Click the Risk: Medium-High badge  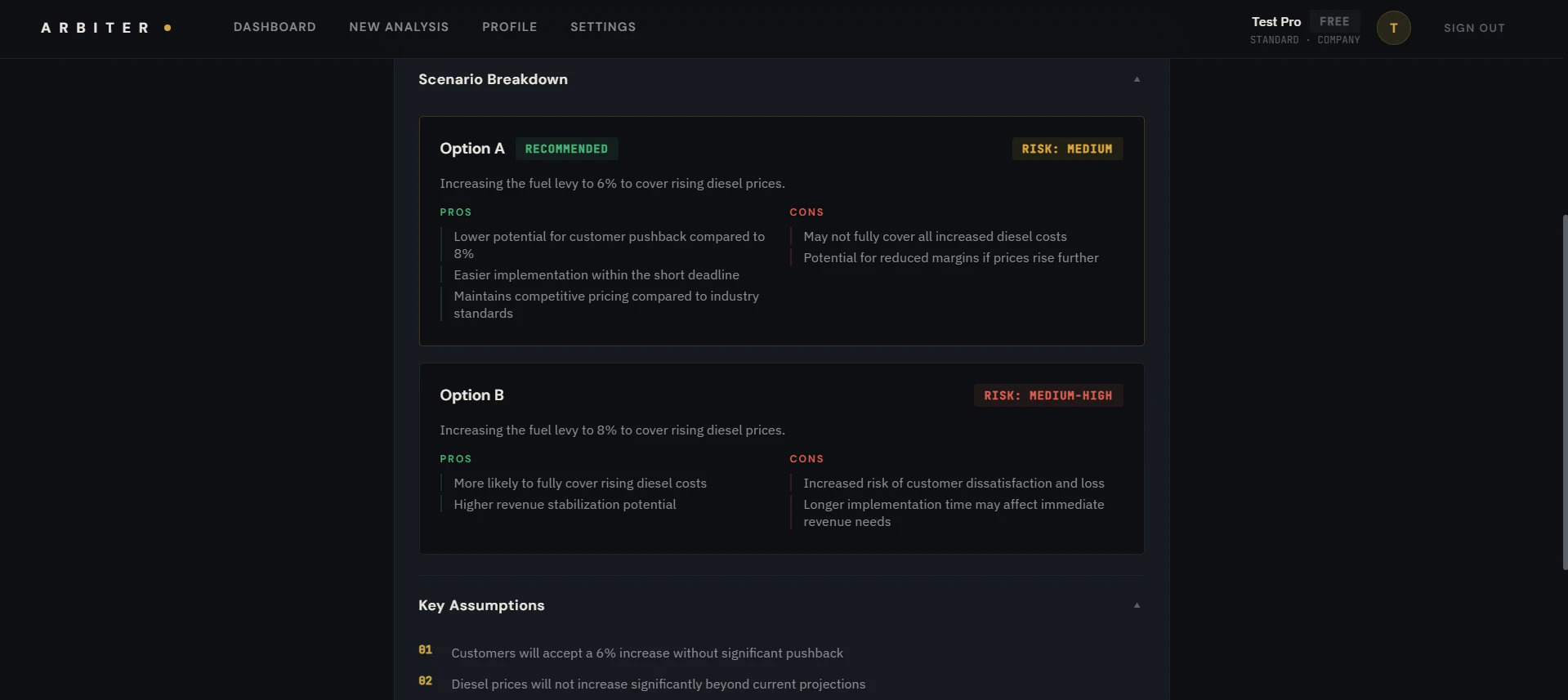(x=1048, y=395)
